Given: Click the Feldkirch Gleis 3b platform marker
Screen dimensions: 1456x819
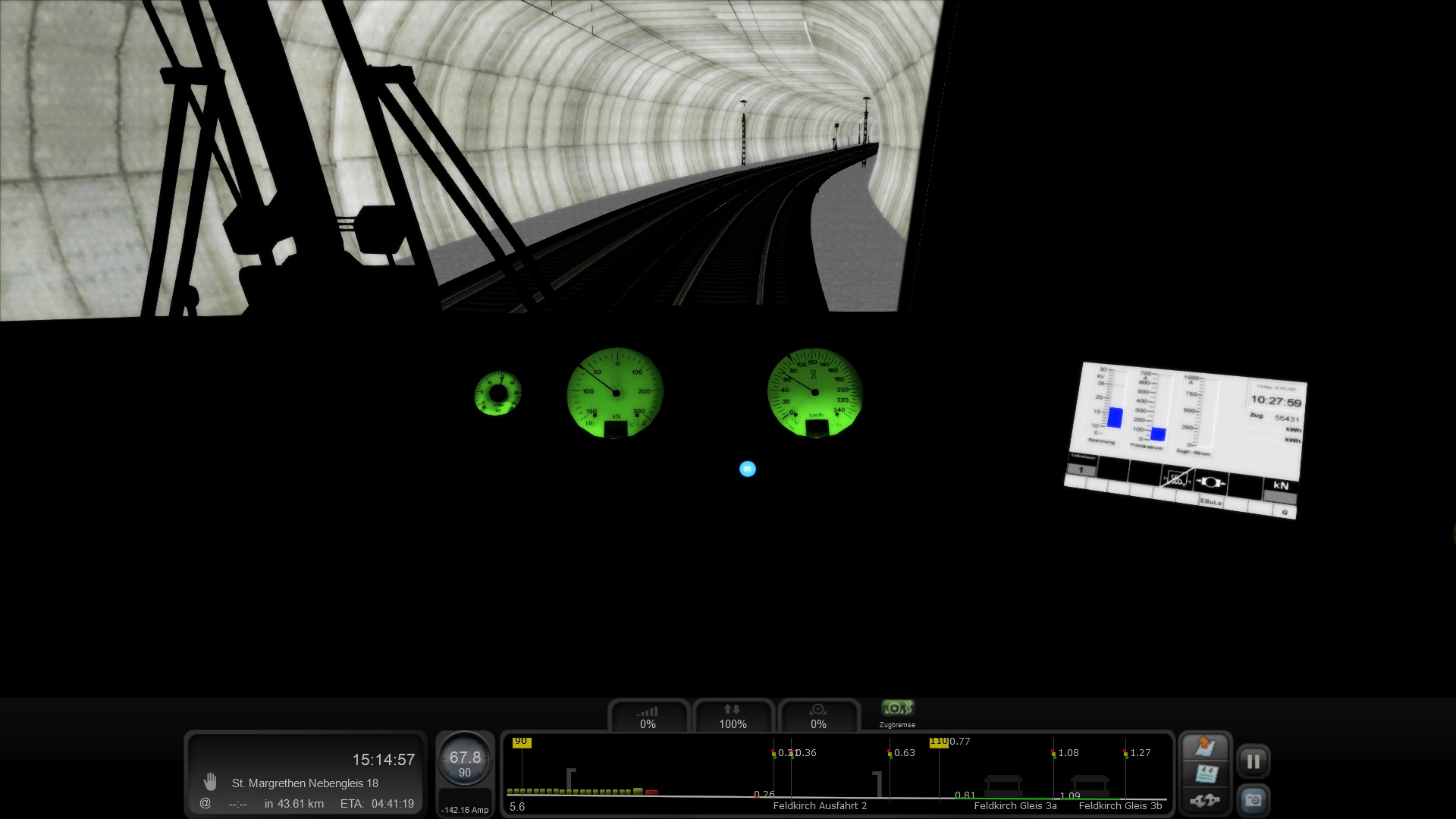Looking at the screenshot, I should 1089,785.
